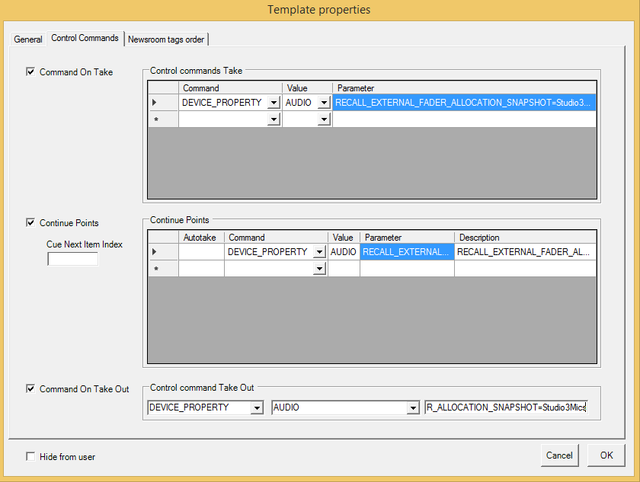
Task: Click the Description cell in Continue Points
Action: pyautogui.click(x=524, y=252)
